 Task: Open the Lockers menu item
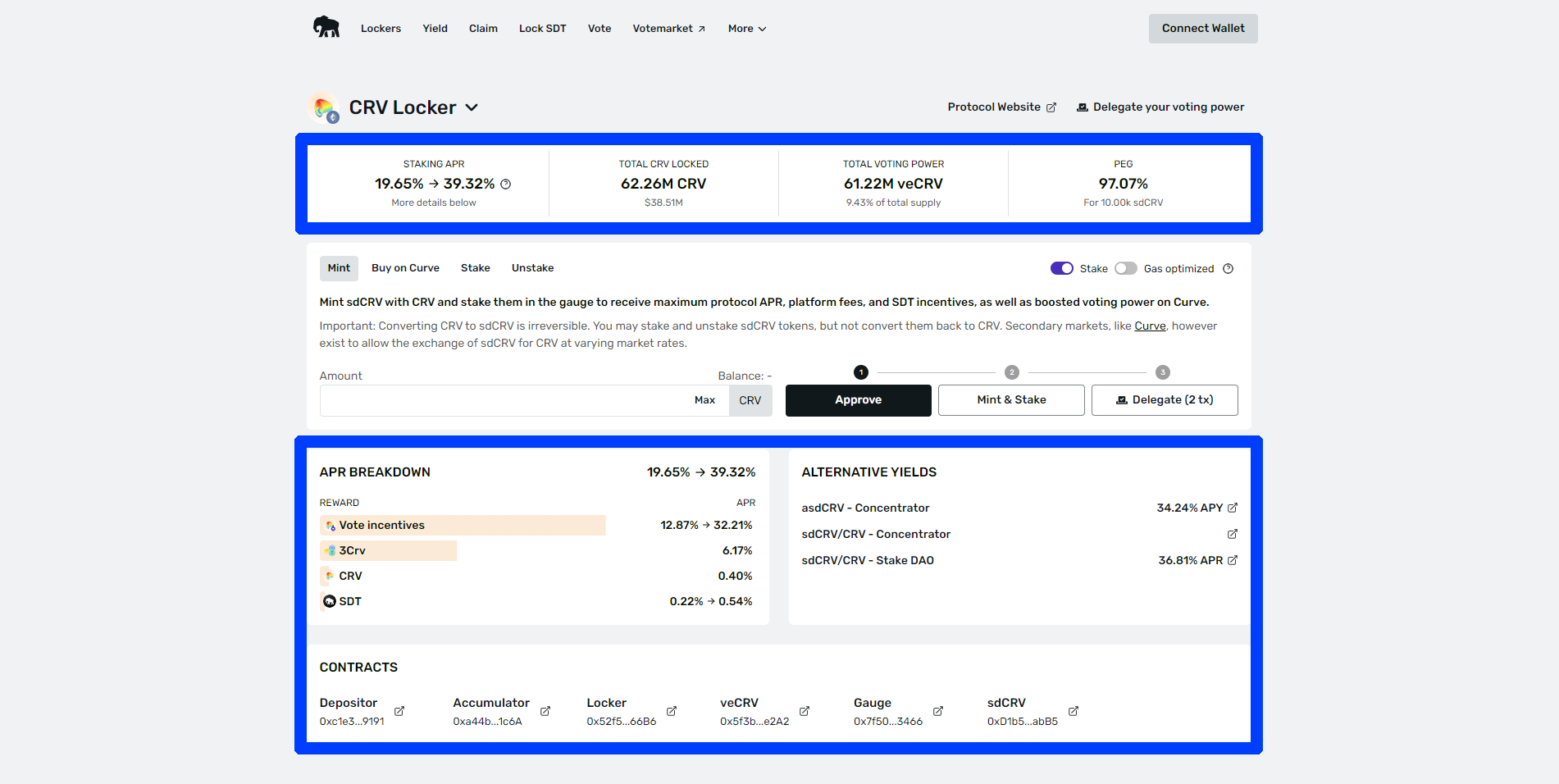pos(381,29)
